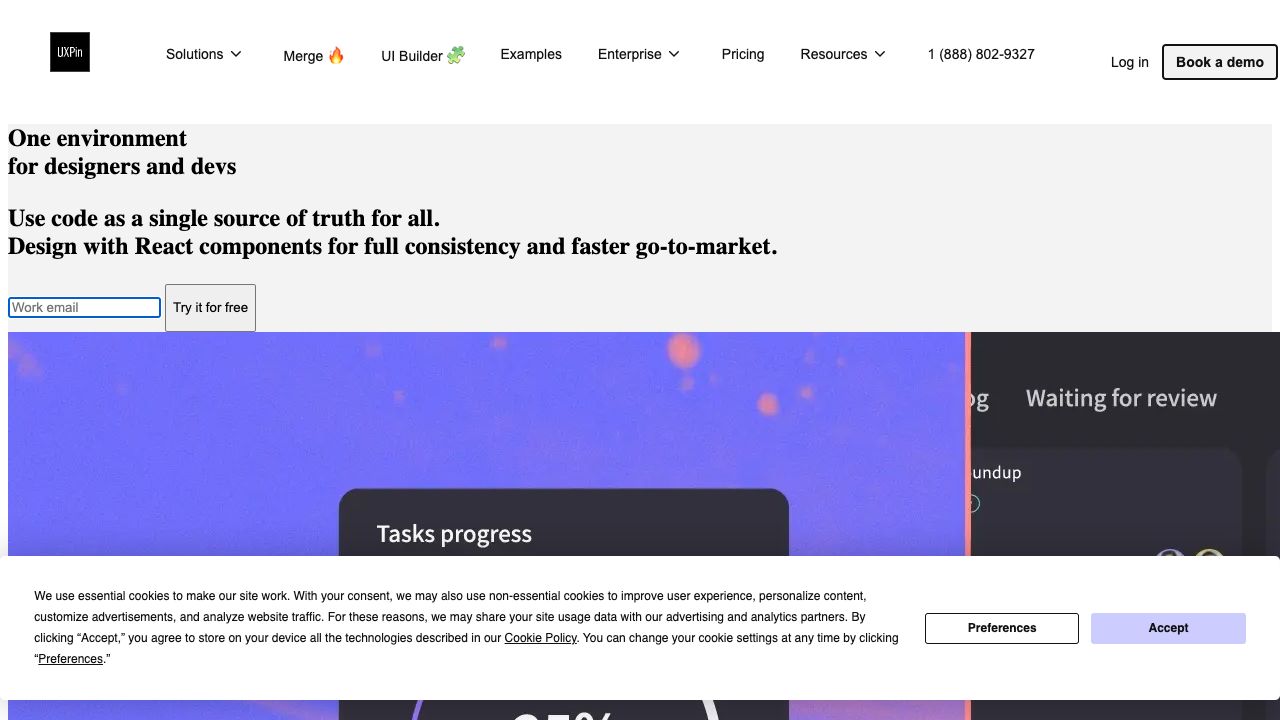
Task: Click the Log in link
Action: click(1129, 62)
